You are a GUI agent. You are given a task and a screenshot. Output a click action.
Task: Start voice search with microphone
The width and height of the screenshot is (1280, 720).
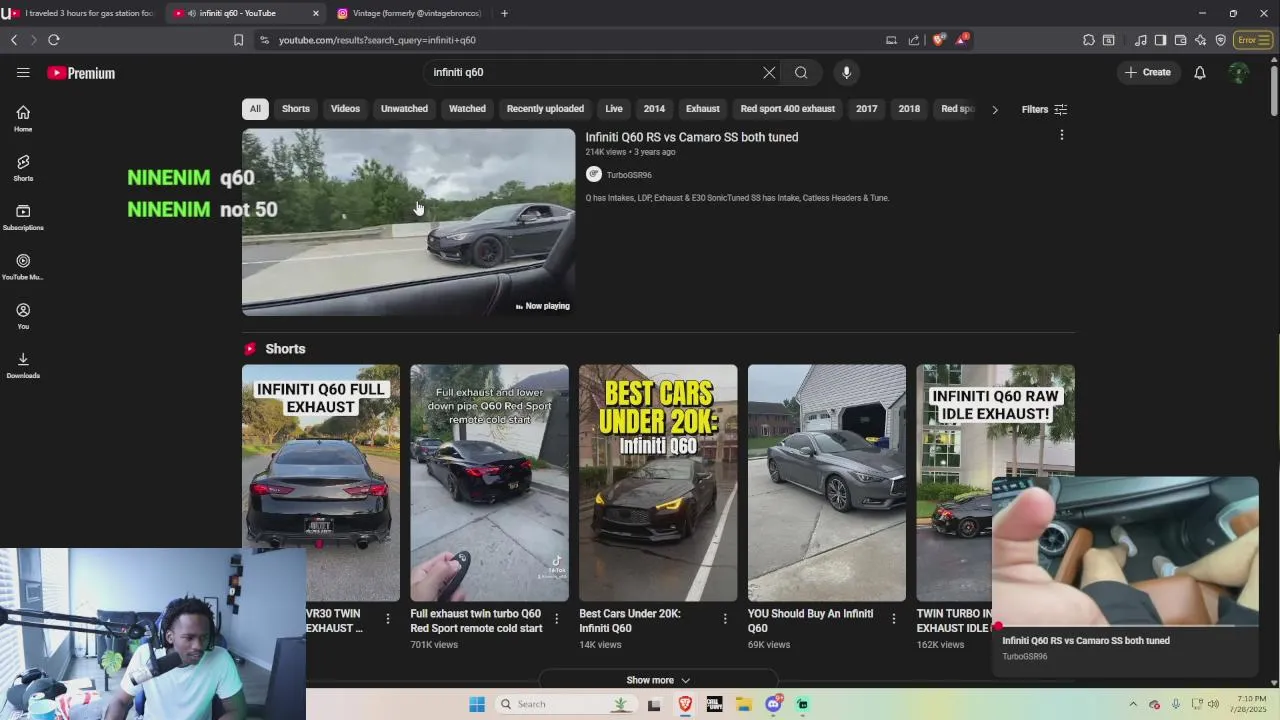846,72
